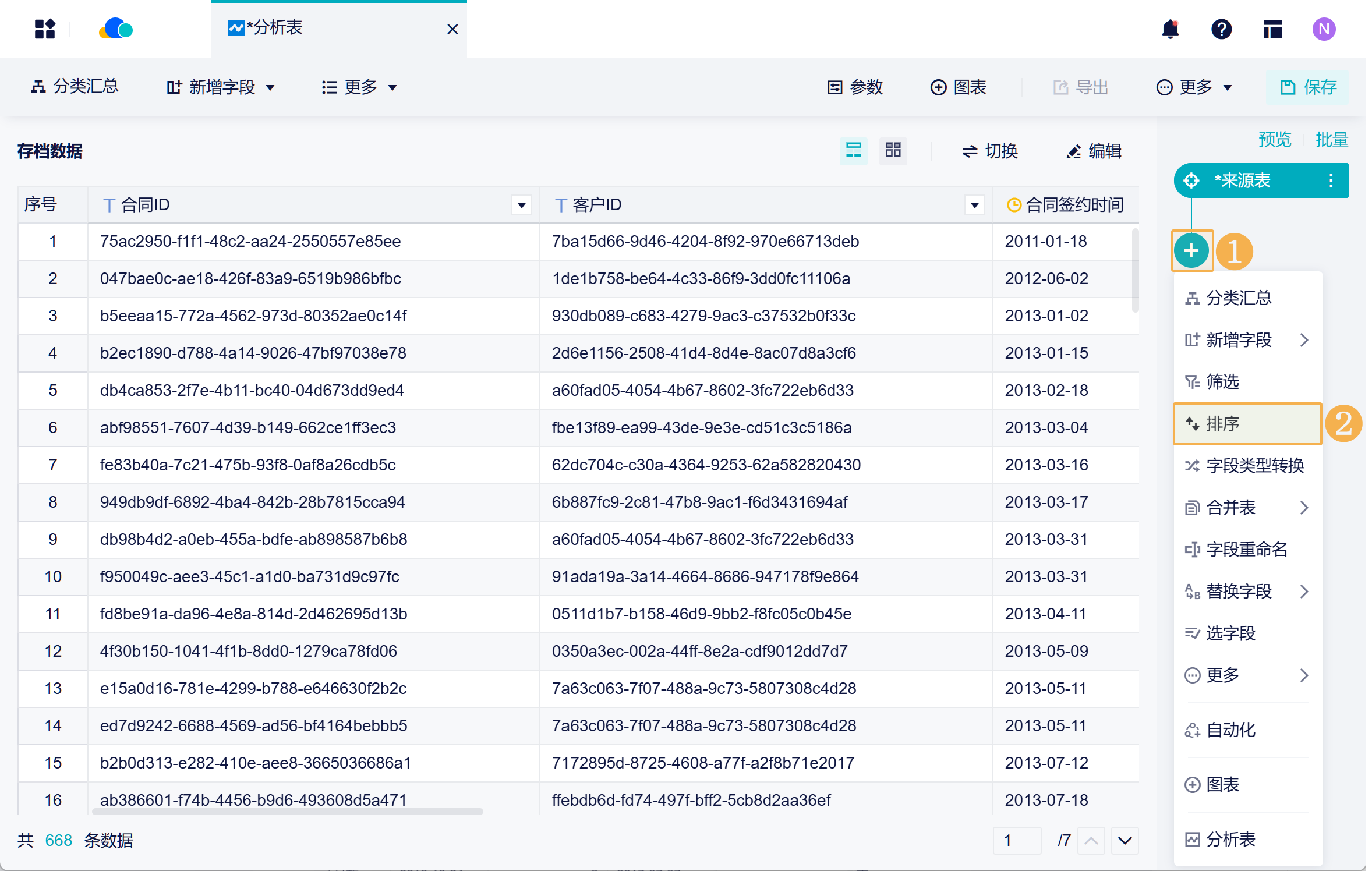Click the 存档数据 title

tap(50, 151)
